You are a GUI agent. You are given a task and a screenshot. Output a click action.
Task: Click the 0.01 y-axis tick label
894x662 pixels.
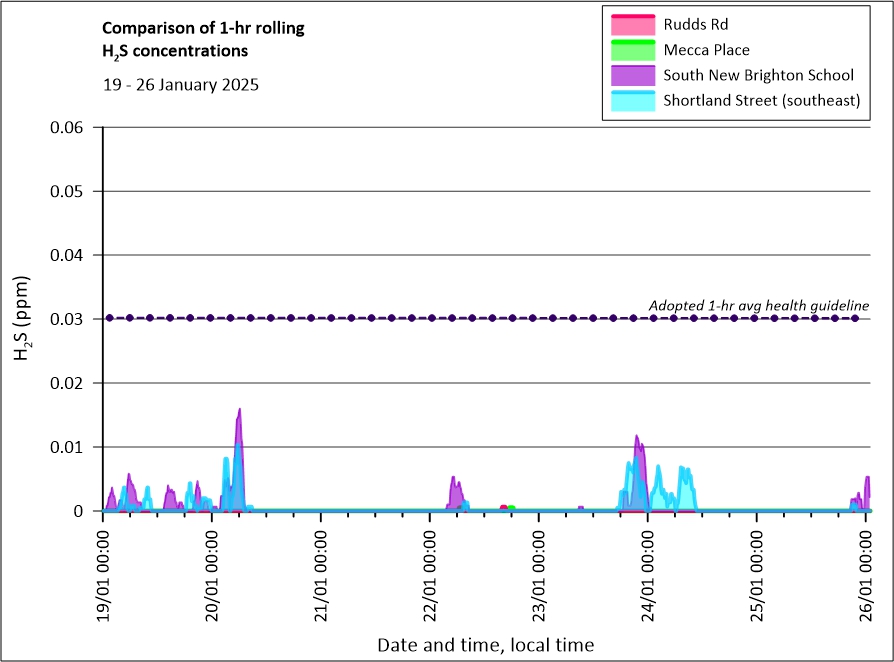tap(69, 447)
